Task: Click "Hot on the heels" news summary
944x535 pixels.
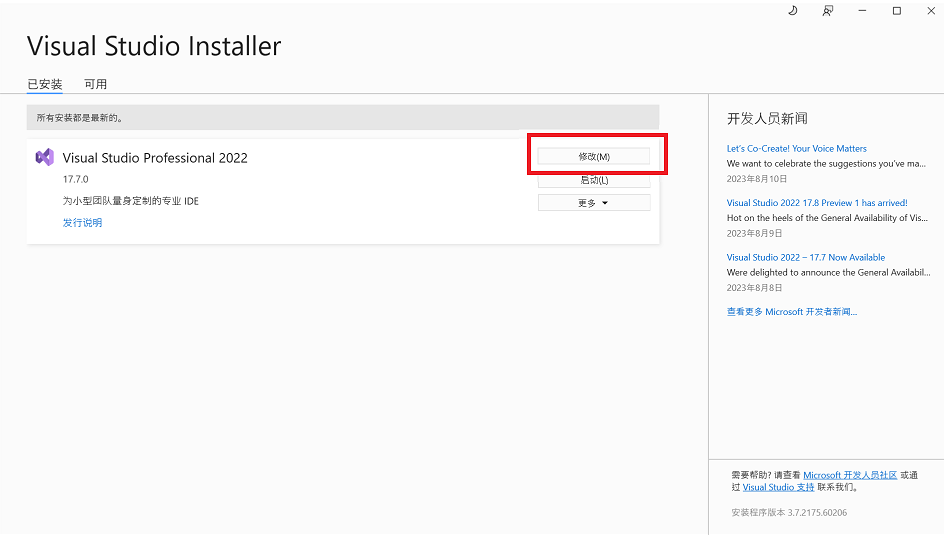Action: [x=827, y=218]
